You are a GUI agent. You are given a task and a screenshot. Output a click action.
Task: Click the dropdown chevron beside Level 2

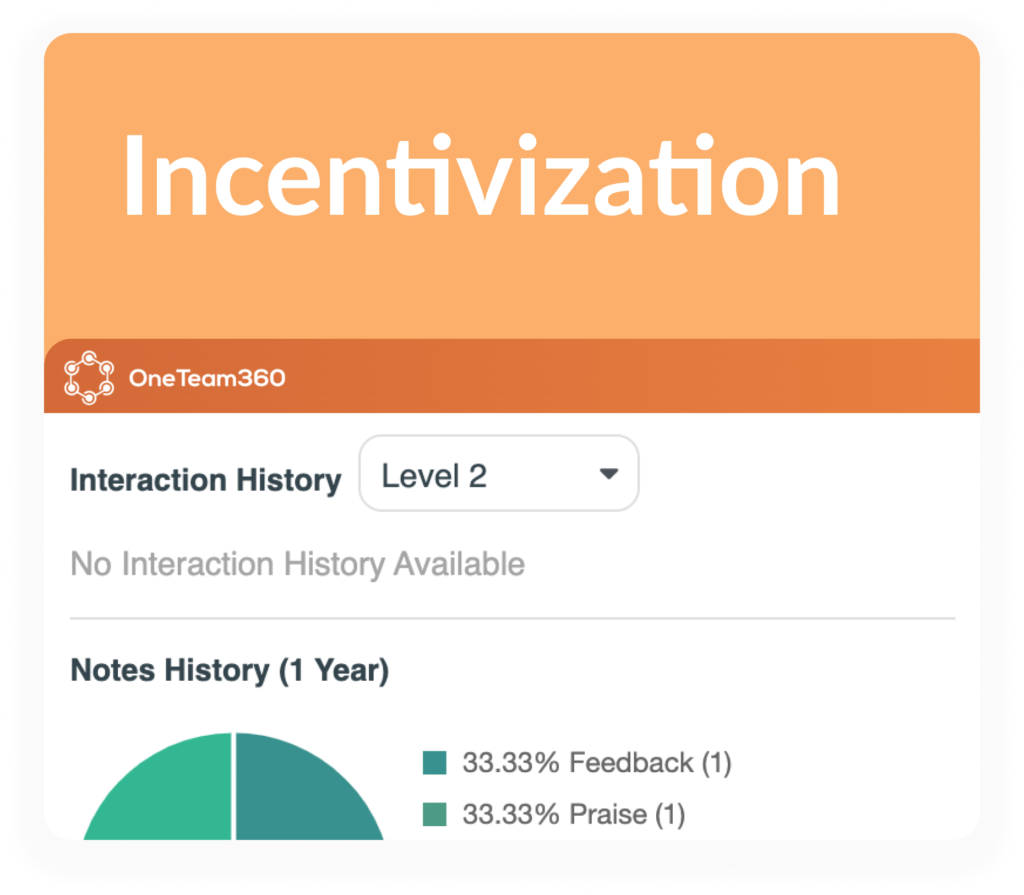point(609,474)
